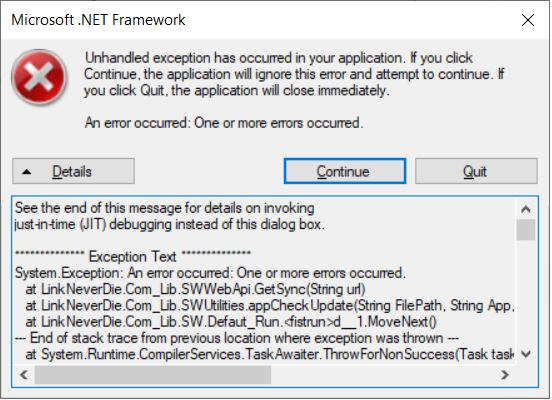Click the vertical scrollbar thumb
The width and height of the screenshot is (552, 400).
[526, 230]
